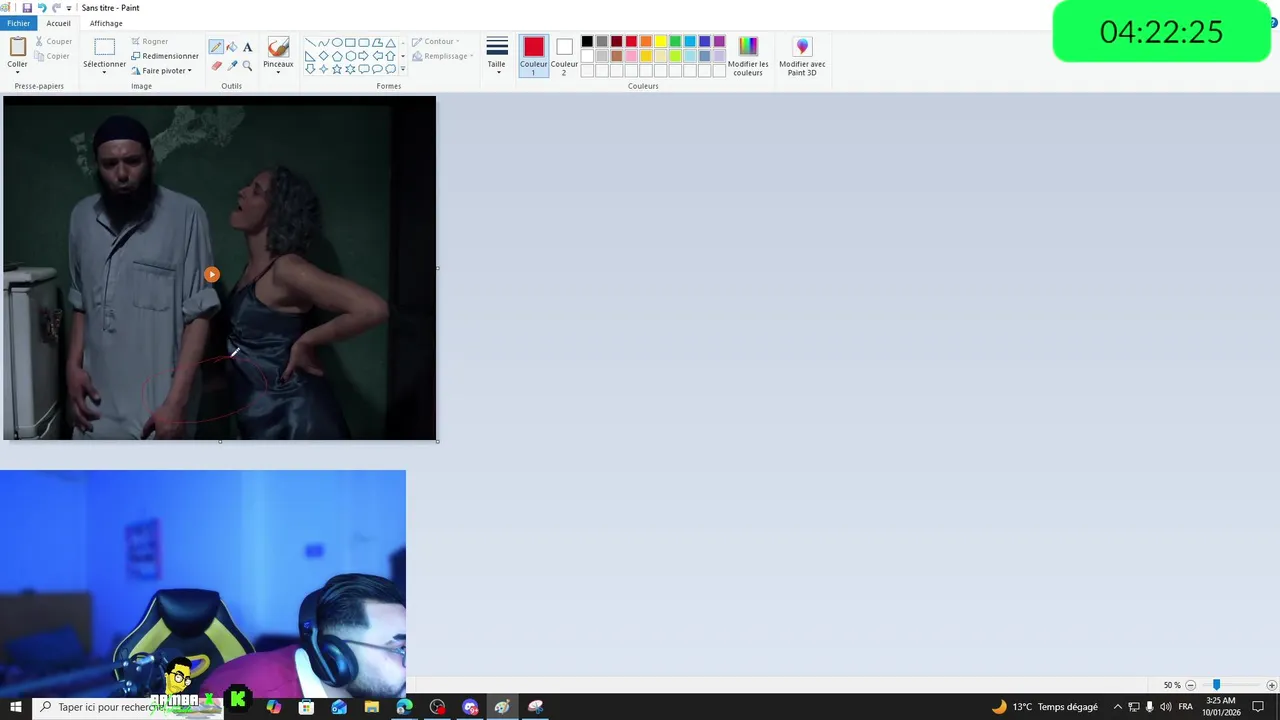The image size is (1280, 720).
Task: Zoom in with the plus button
Action: coord(1271,685)
